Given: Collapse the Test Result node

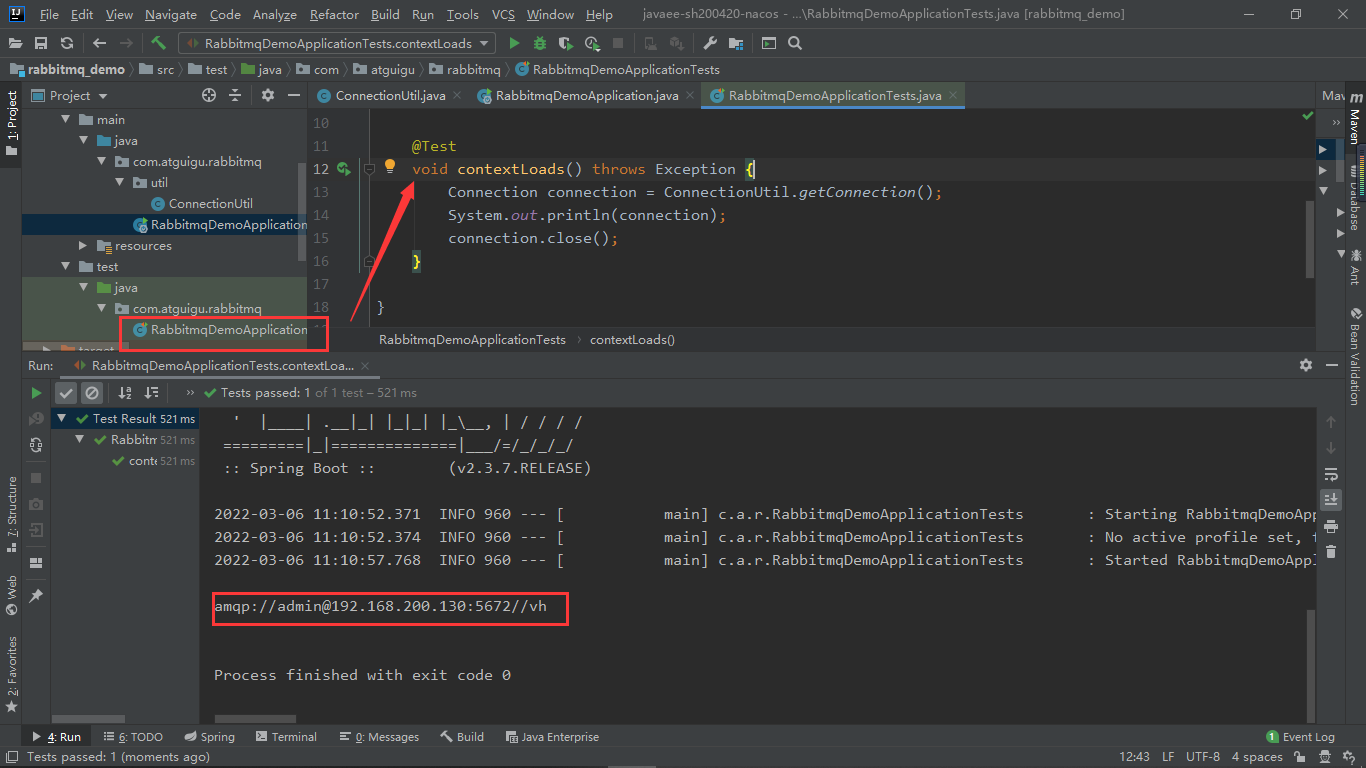Looking at the screenshot, I should 62,419.
